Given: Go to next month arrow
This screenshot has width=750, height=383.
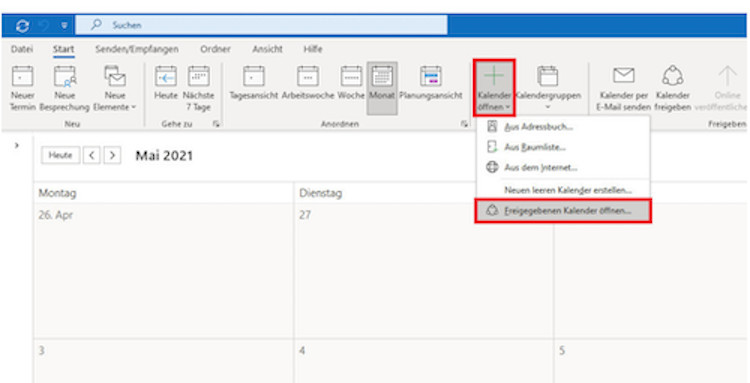Looking at the screenshot, I should point(112,155).
